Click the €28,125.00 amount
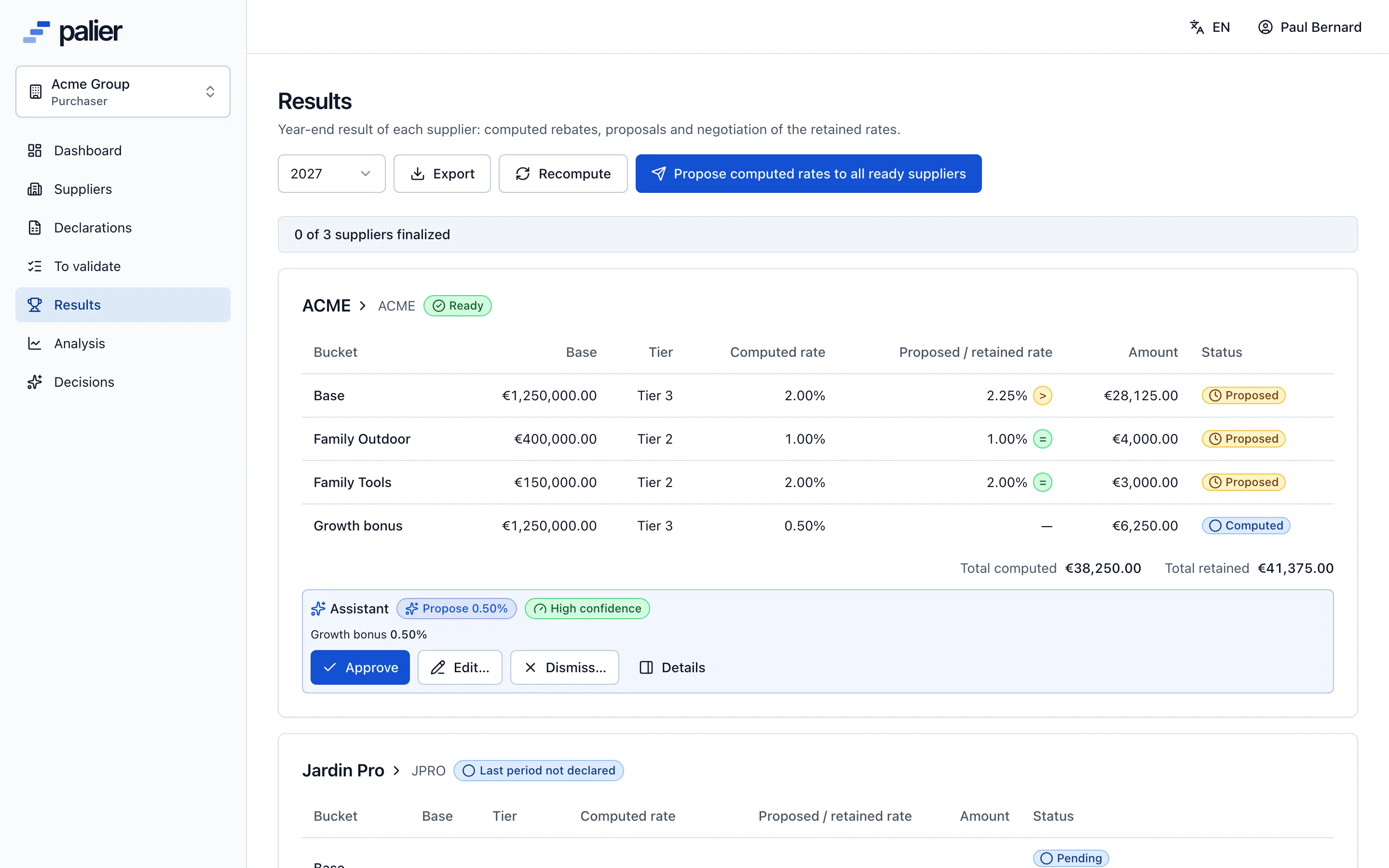Viewport: 1389px width, 868px height. coord(1141,395)
